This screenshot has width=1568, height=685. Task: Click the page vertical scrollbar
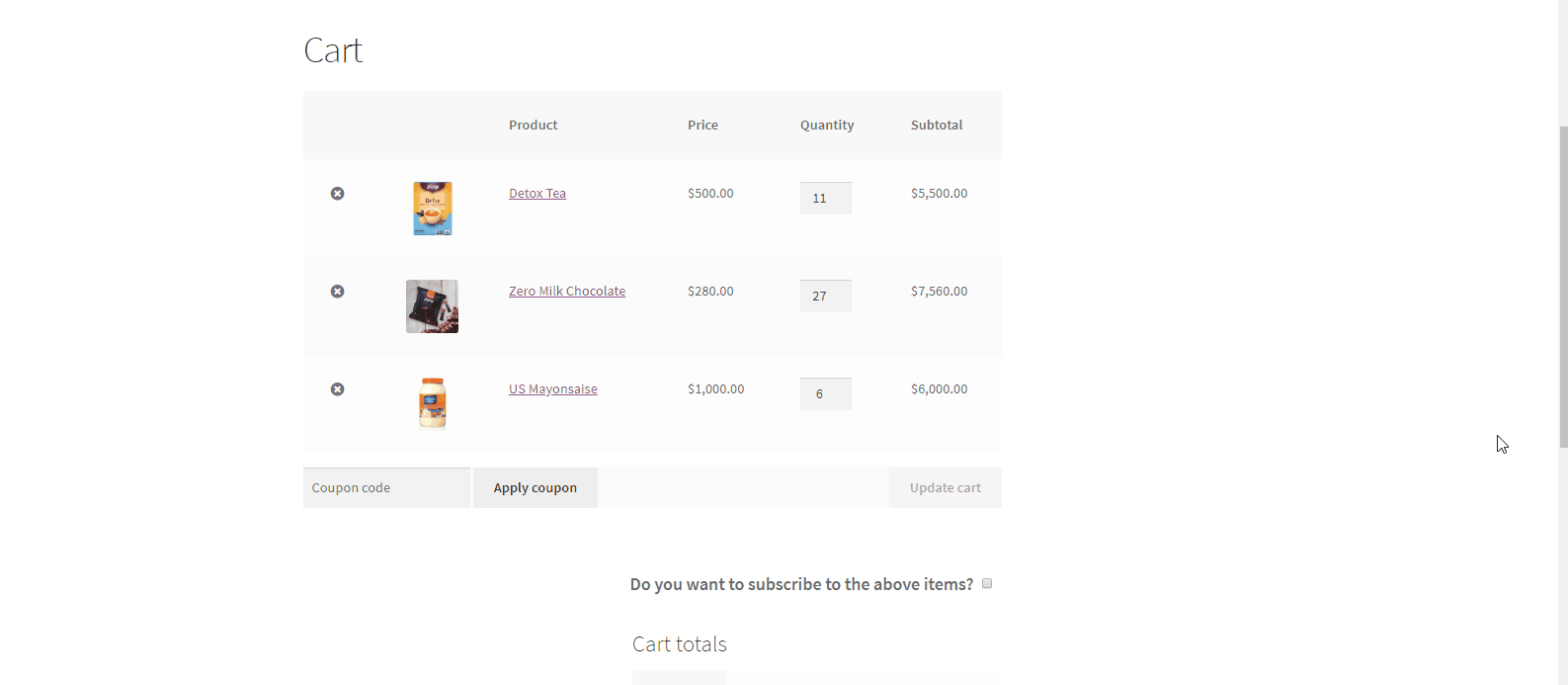click(1563, 297)
